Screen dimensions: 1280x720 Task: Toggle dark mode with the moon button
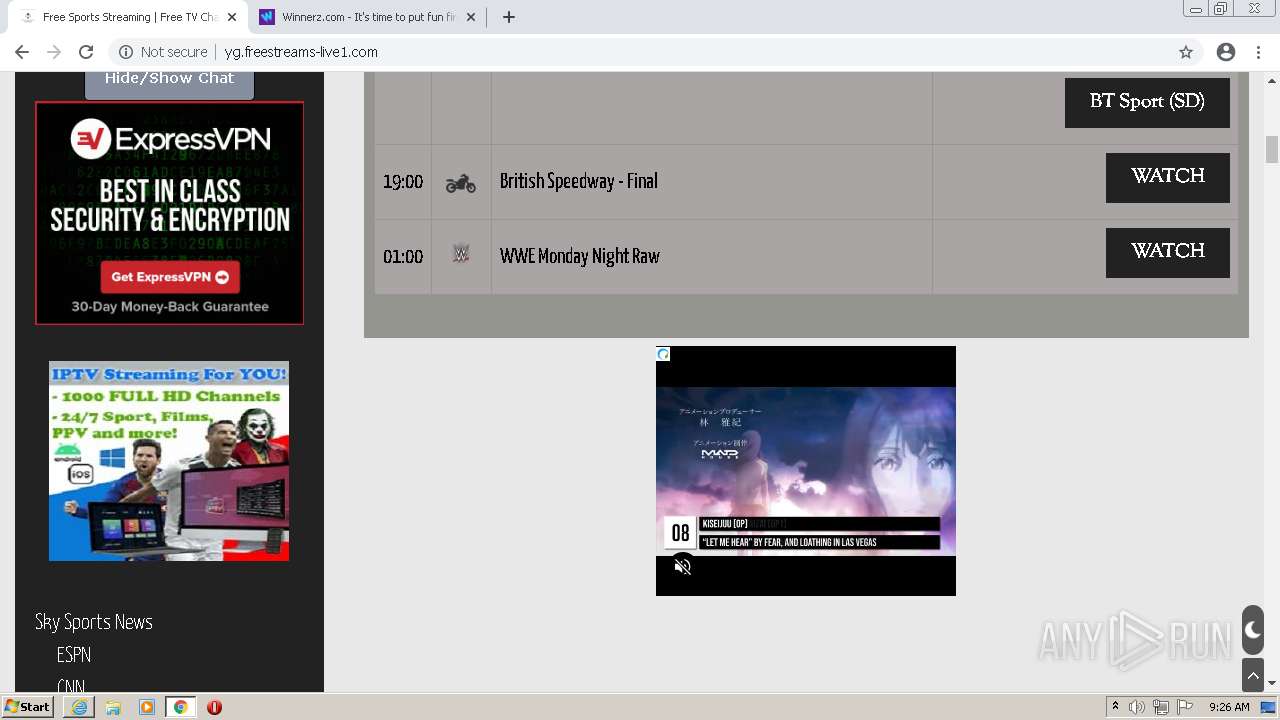pos(1253,630)
